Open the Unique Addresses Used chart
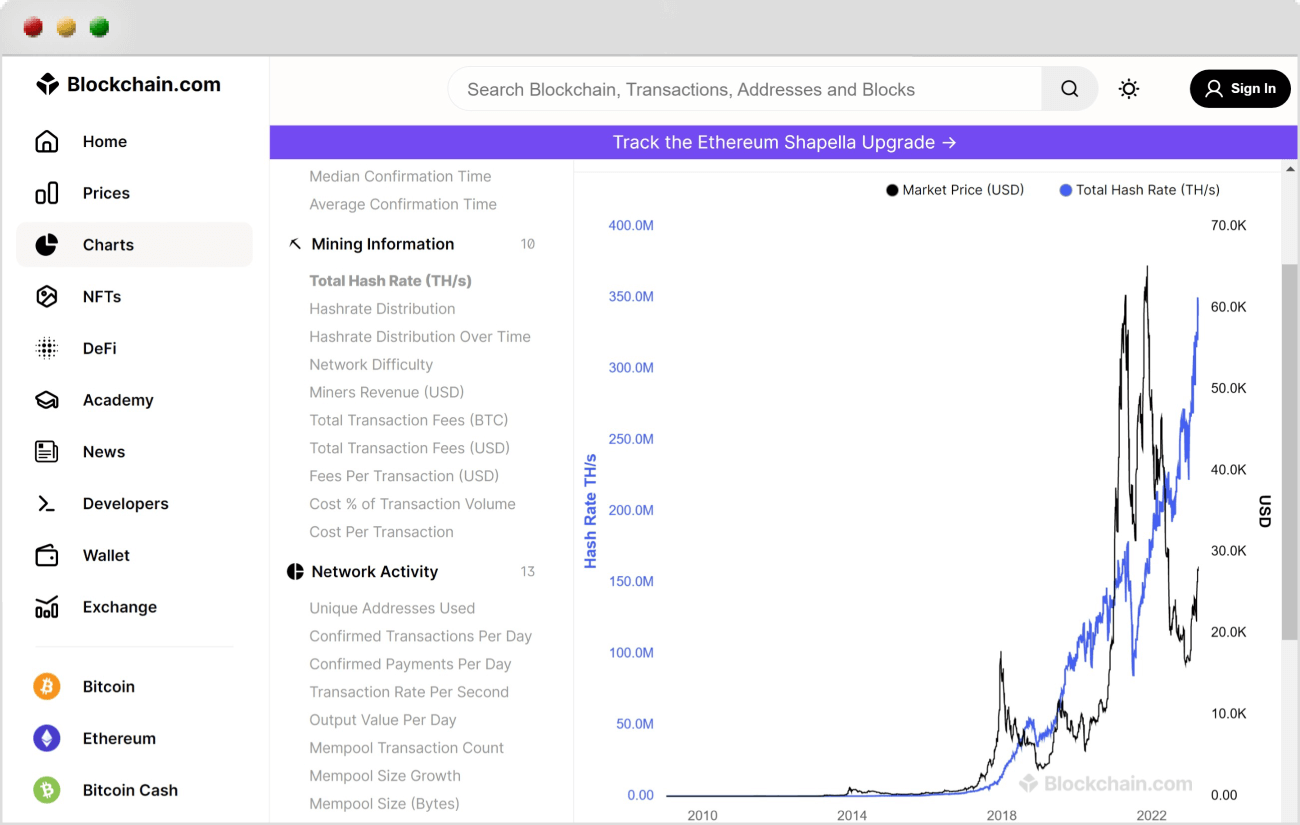The height and width of the screenshot is (825, 1300). coord(392,608)
